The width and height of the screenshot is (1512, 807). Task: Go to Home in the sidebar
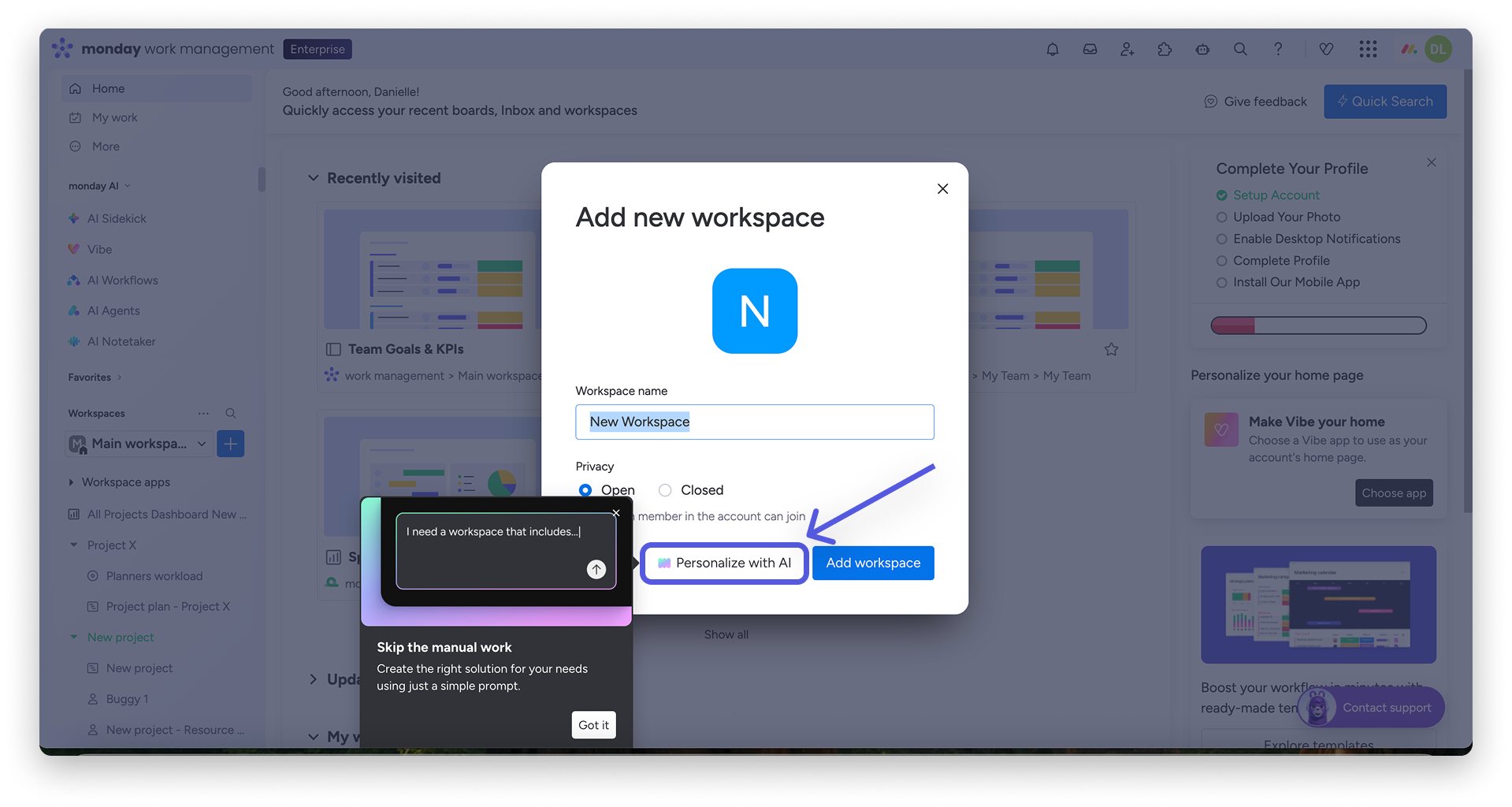157,88
